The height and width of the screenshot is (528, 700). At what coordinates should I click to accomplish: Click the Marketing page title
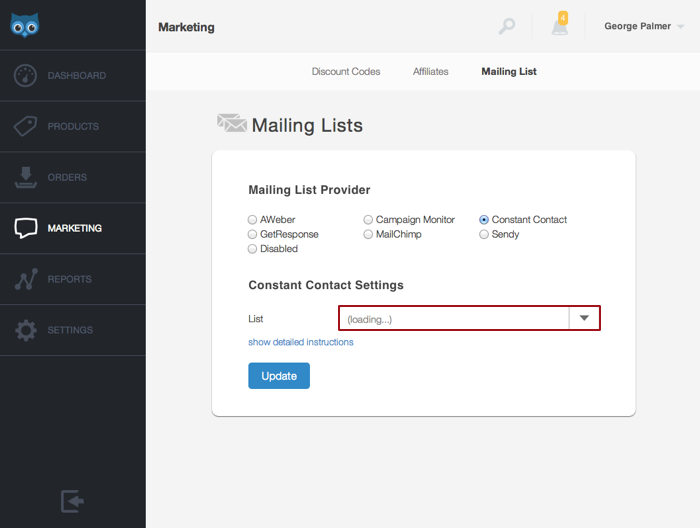click(x=186, y=27)
